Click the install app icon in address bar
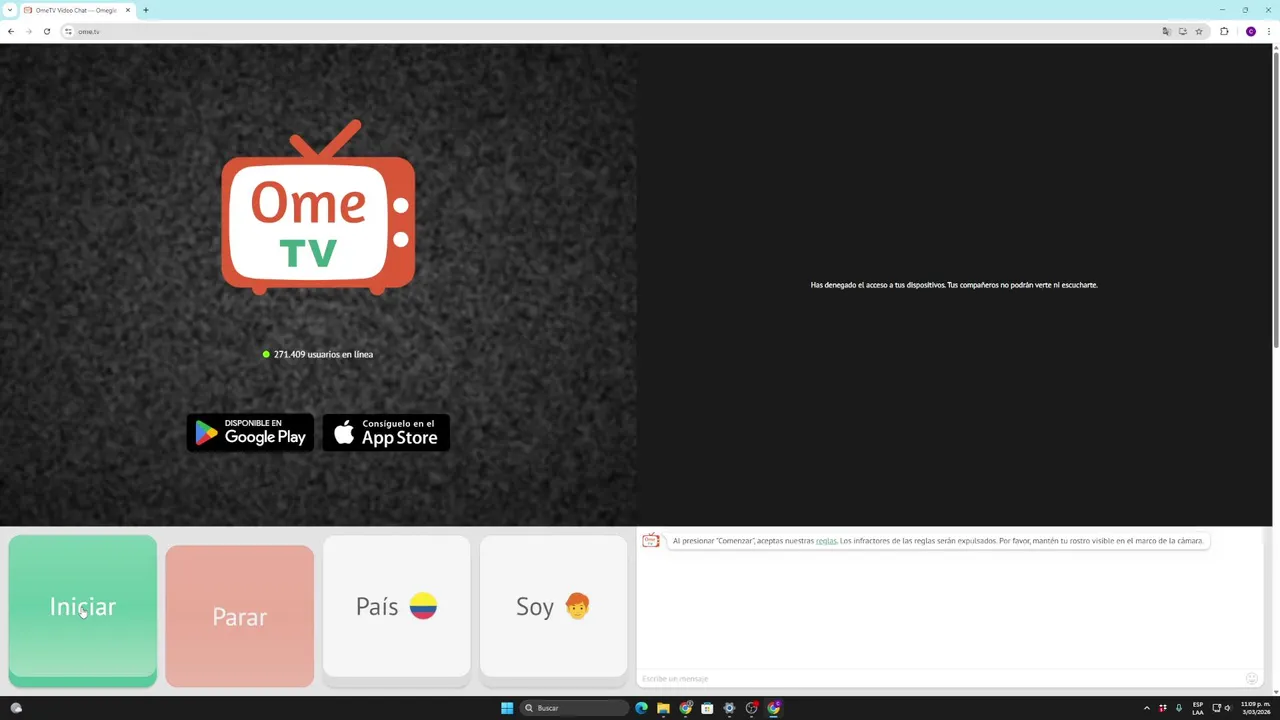This screenshot has height=720, width=1280. tap(1183, 31)
